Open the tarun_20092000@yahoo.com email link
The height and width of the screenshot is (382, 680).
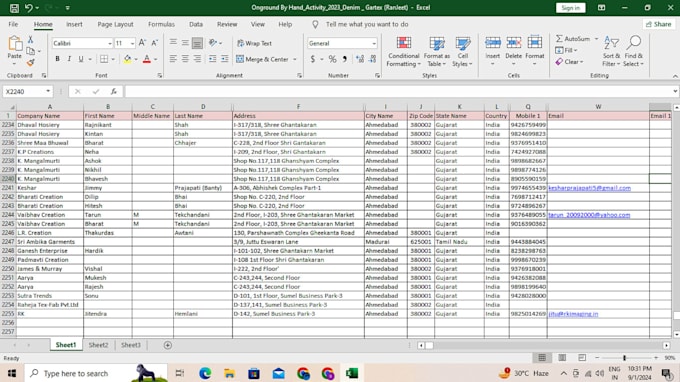[589, 215]
